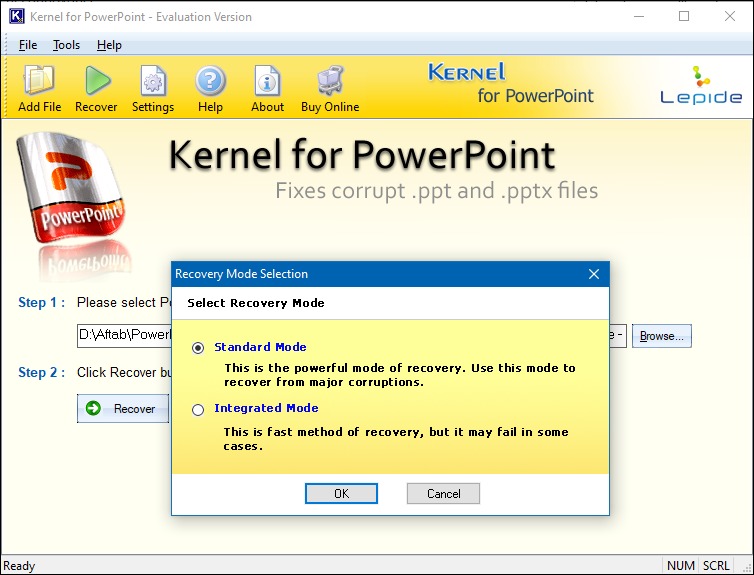Image resolution: width=754 pixels, height=575 pixels.
Task: Click the Standard Mode label text
Action: [x=260, y=347]
